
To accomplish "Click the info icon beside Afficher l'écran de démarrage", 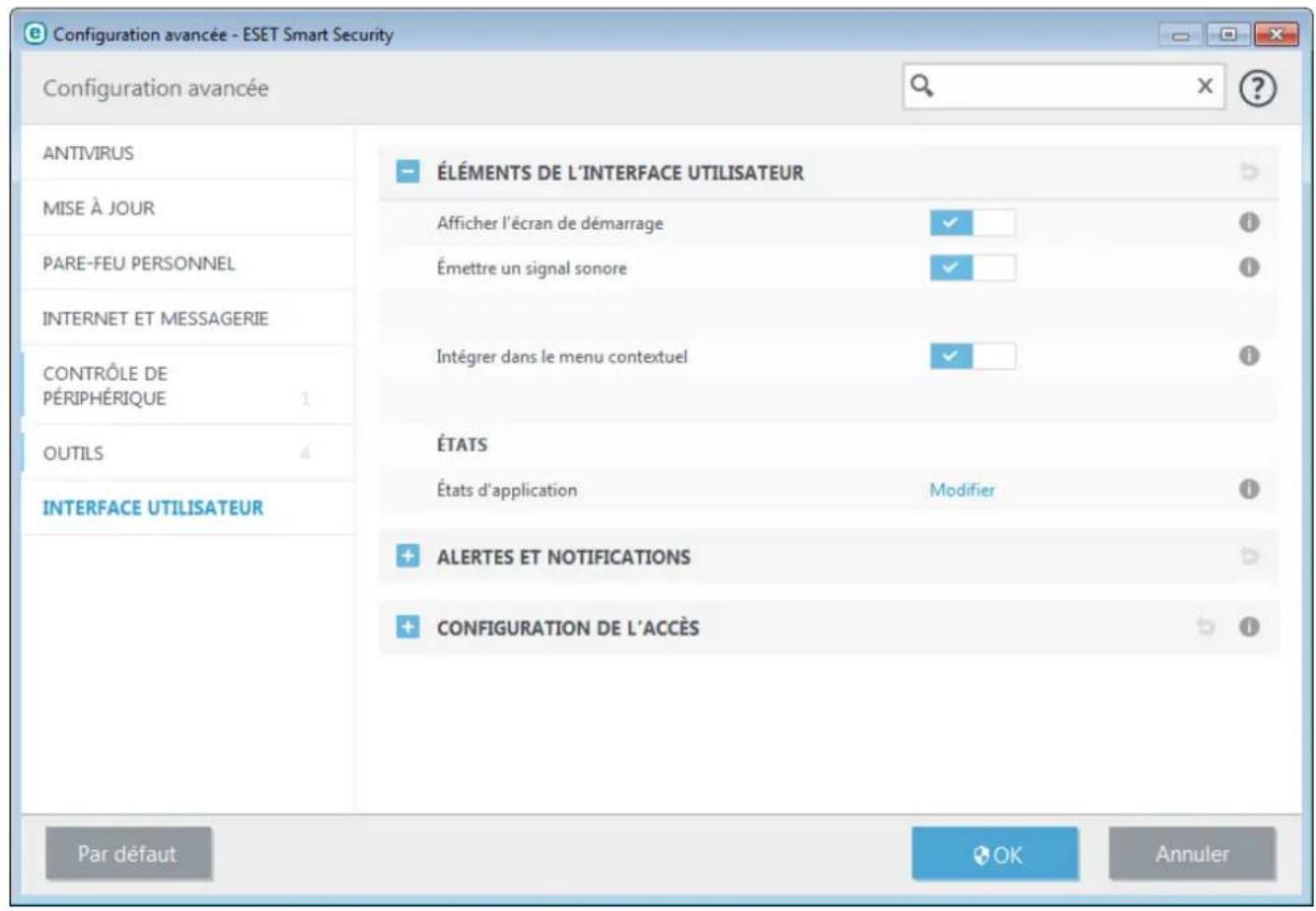I will [x=1251, y=221].
